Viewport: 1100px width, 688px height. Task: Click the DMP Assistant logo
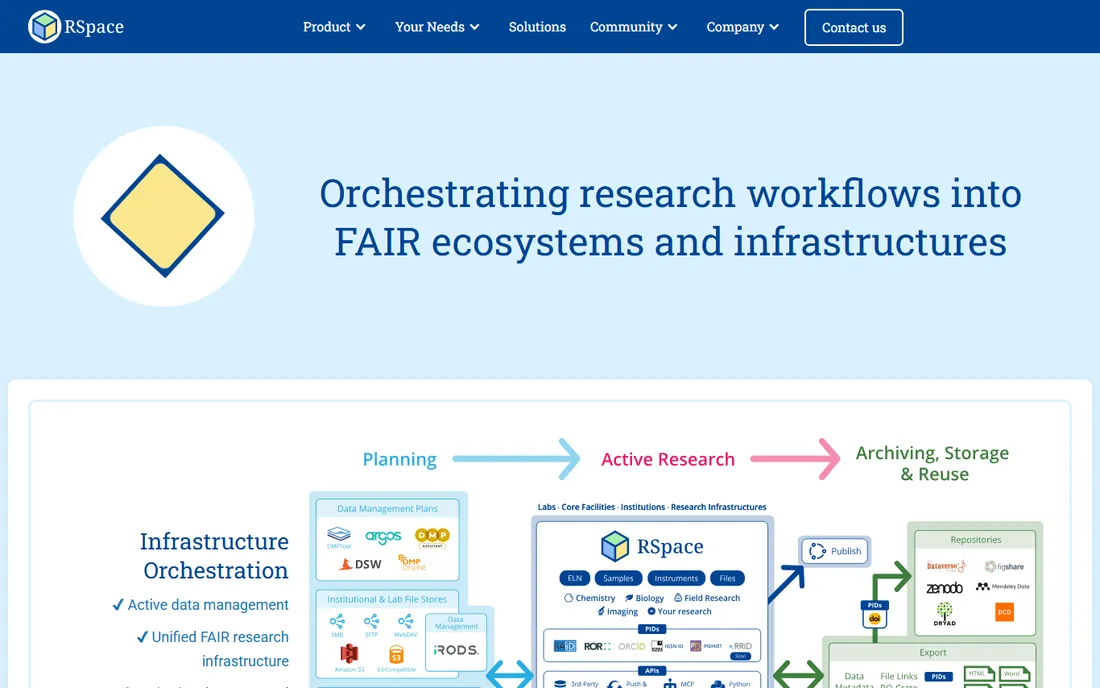pyautogui.click(x=432, y=538)
